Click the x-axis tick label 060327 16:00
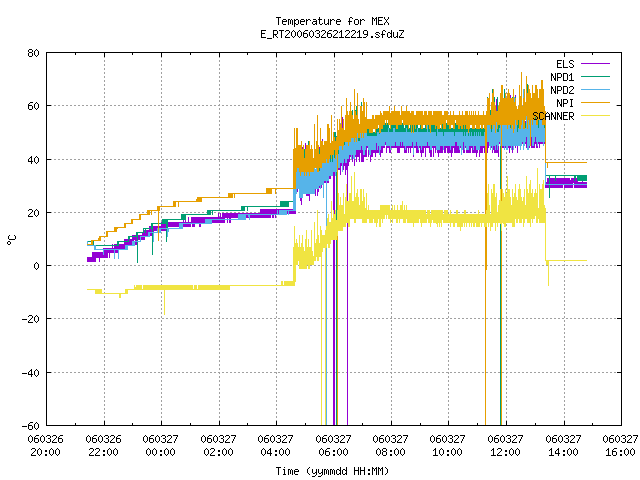Viewport: 640px width, 480px height. click(620, 446)
